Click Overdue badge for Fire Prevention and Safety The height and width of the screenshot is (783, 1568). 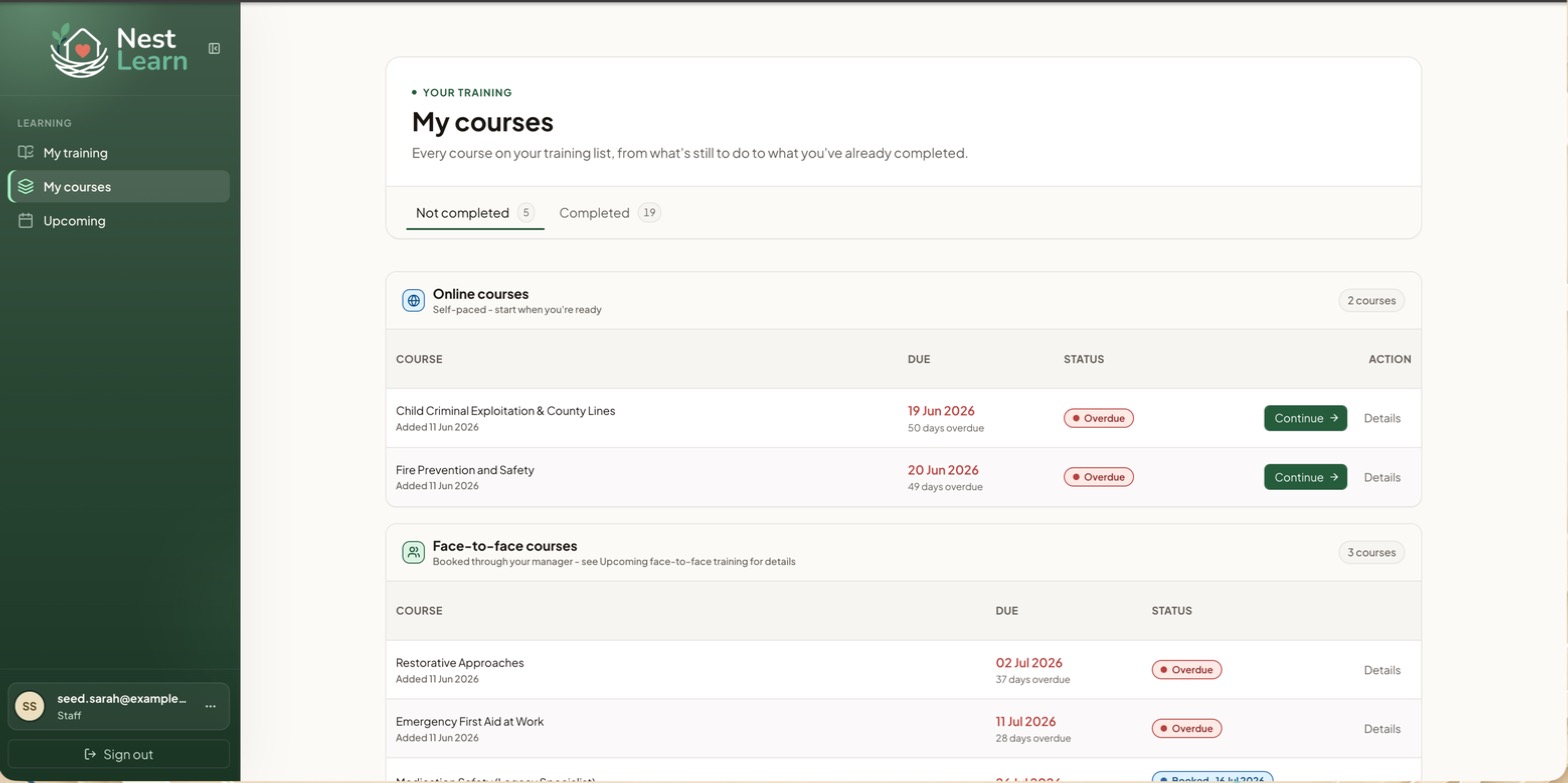coord(1098,477)
